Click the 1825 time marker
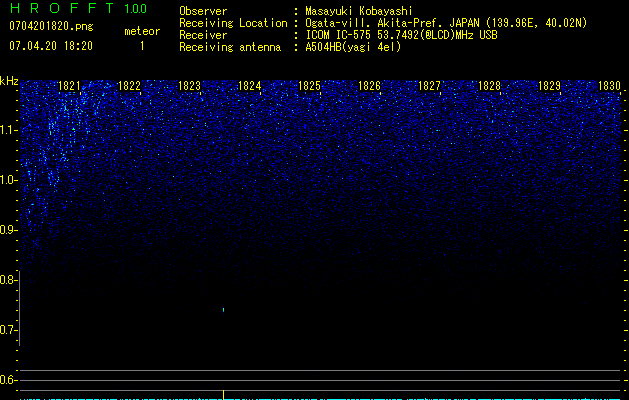Screen dimensions: 629x400 point(309,86)
